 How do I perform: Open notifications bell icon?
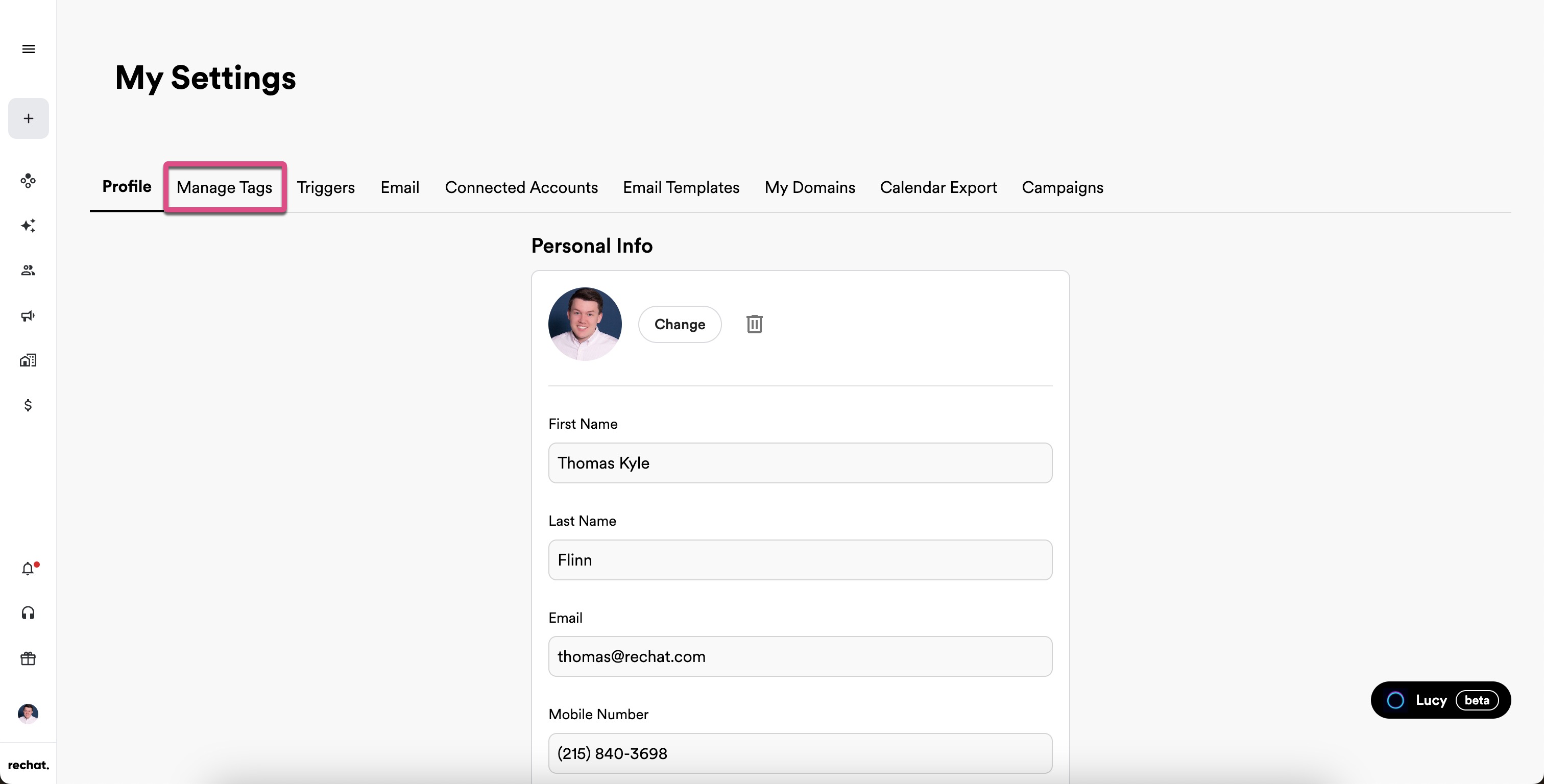point(28,568)
